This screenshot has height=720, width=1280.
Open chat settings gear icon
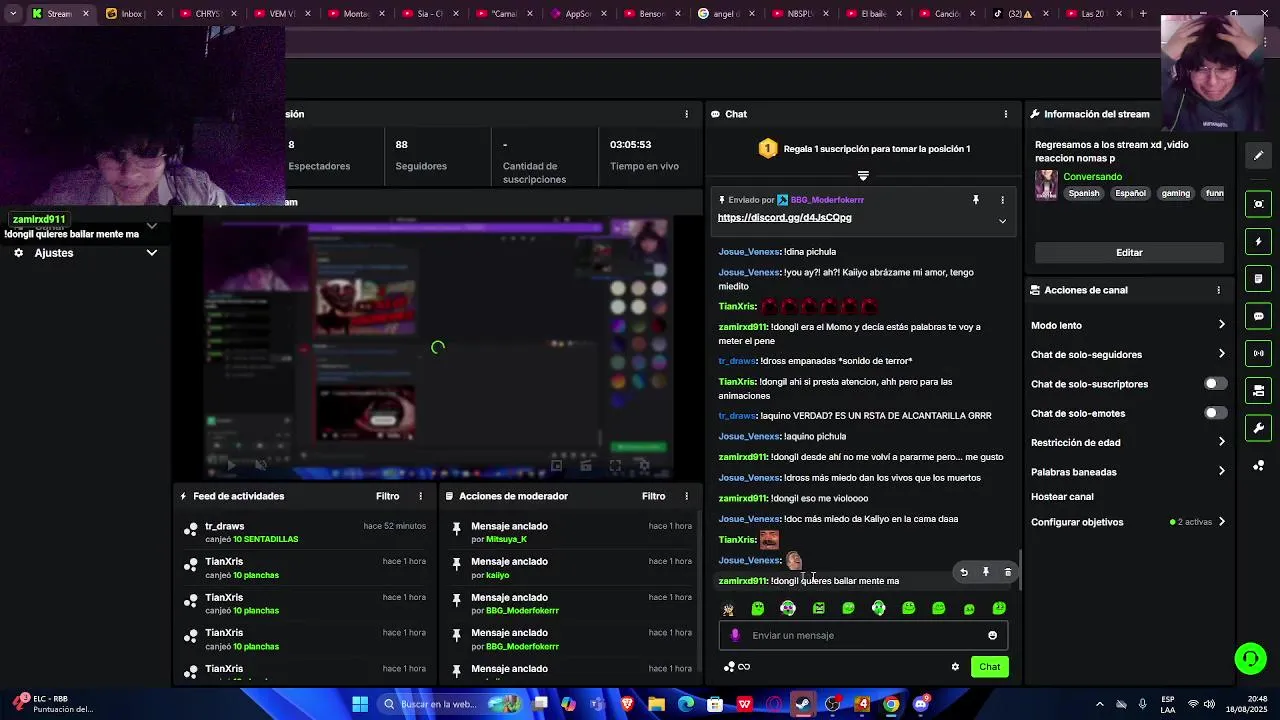point(955,667)
